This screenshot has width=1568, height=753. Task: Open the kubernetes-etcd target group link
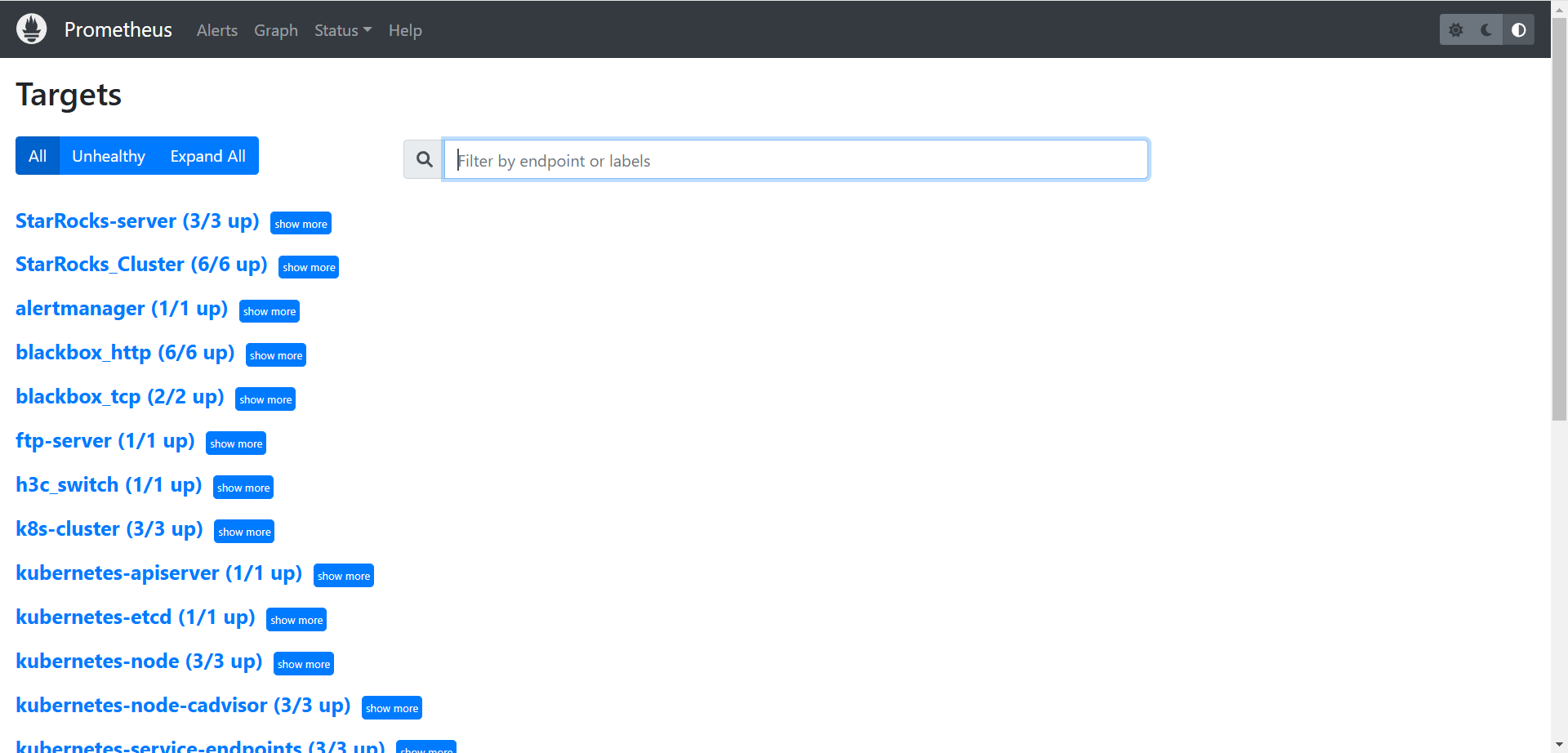tap(136, 617)
